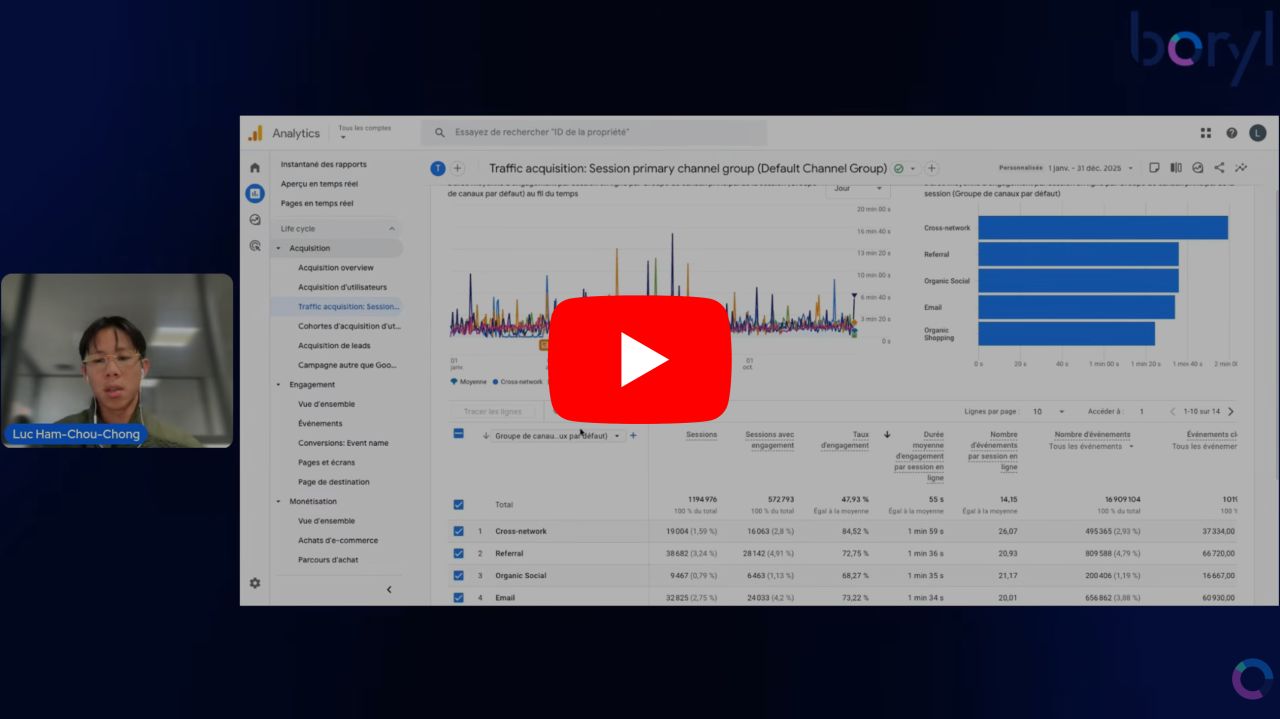Open the Jour granularity dropdown

pos(858,188)
